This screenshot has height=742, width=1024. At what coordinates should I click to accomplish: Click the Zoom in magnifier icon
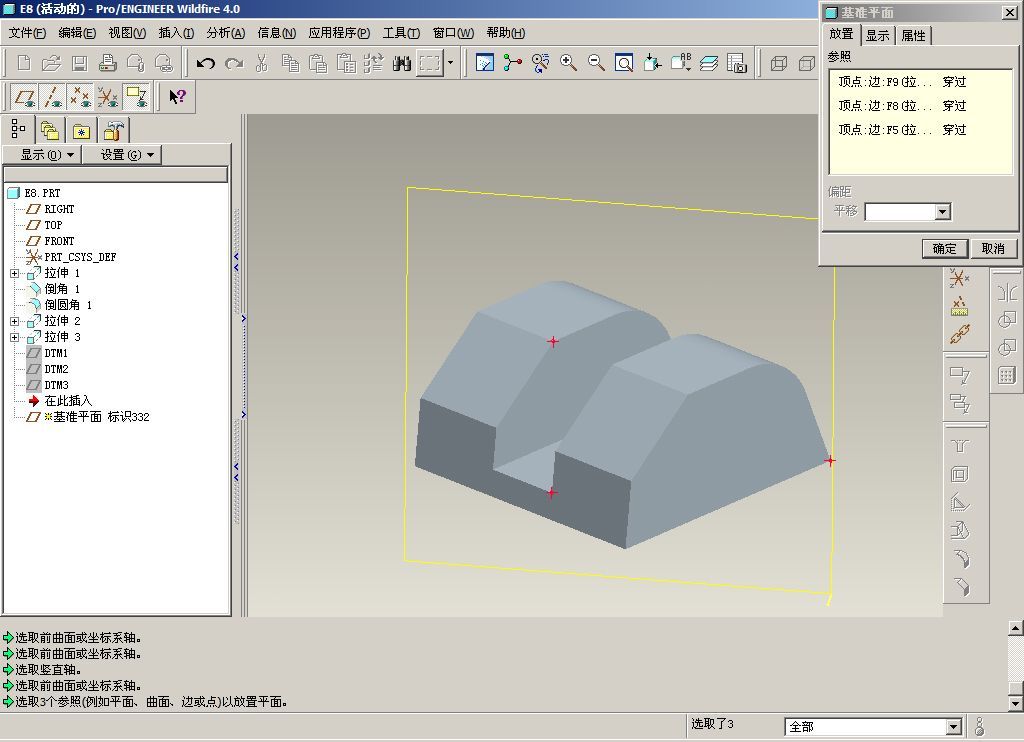[x=568, y=63]
